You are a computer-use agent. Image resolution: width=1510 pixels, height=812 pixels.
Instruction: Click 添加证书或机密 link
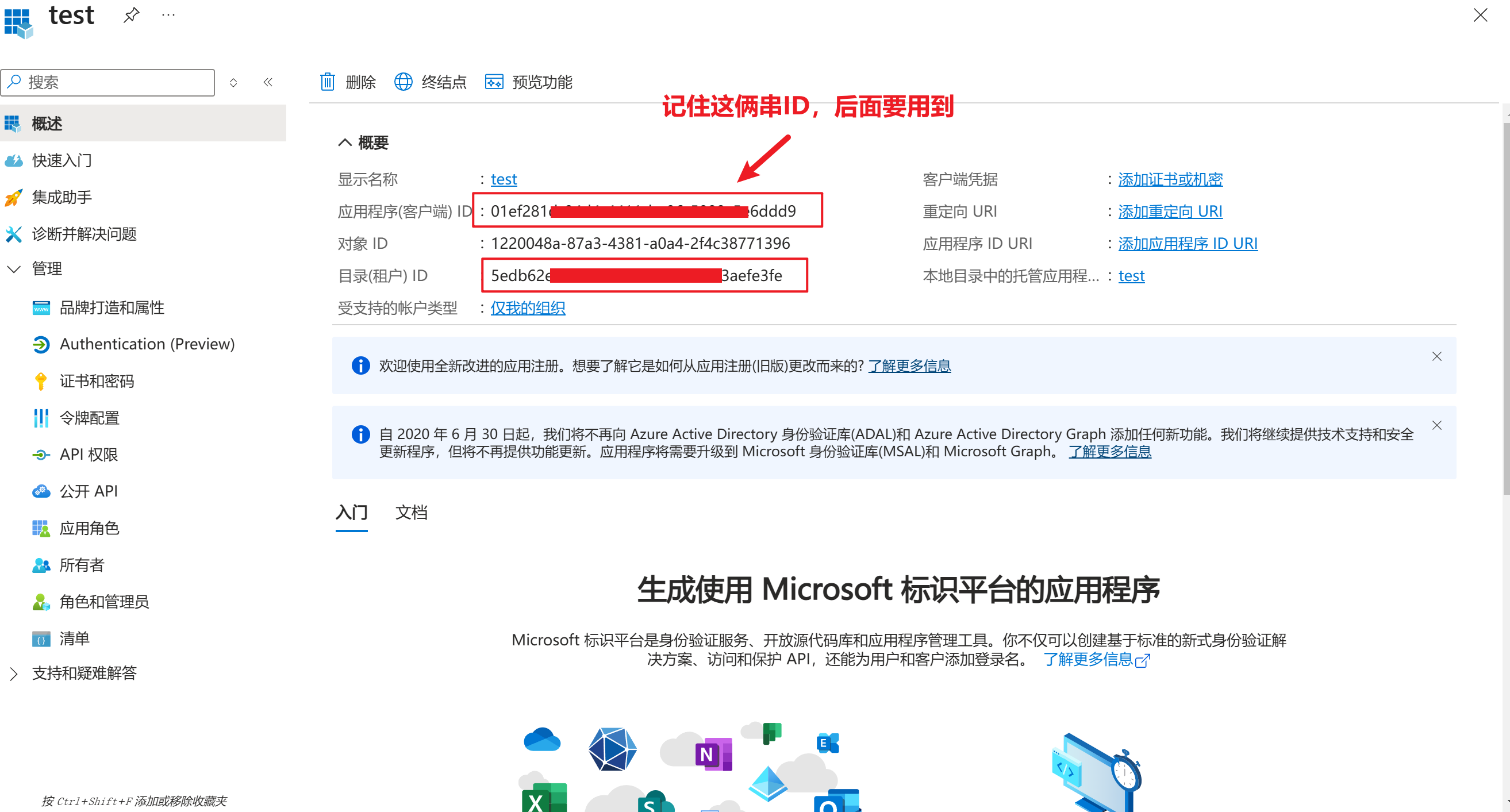pos(1169,179)
